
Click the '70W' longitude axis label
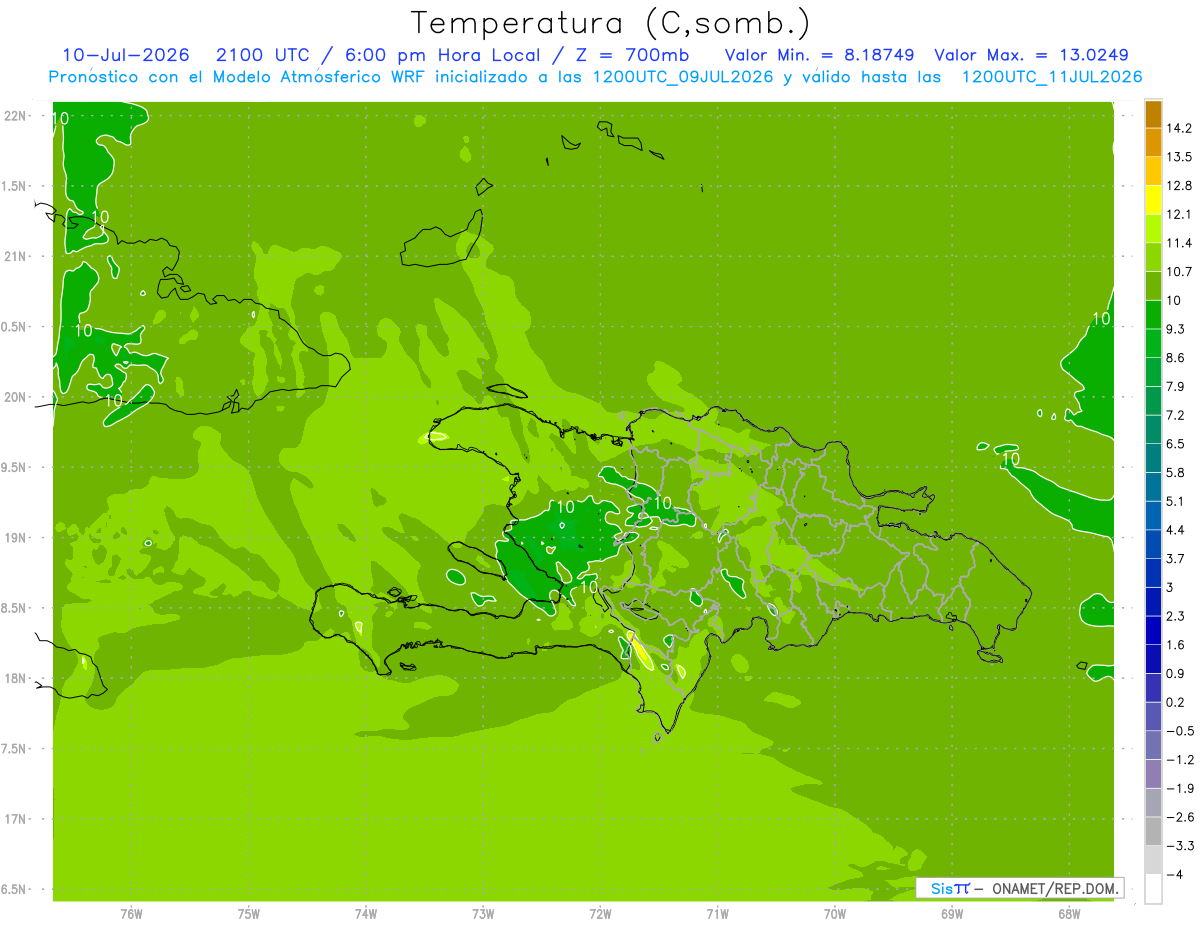[x=835, y=913]
